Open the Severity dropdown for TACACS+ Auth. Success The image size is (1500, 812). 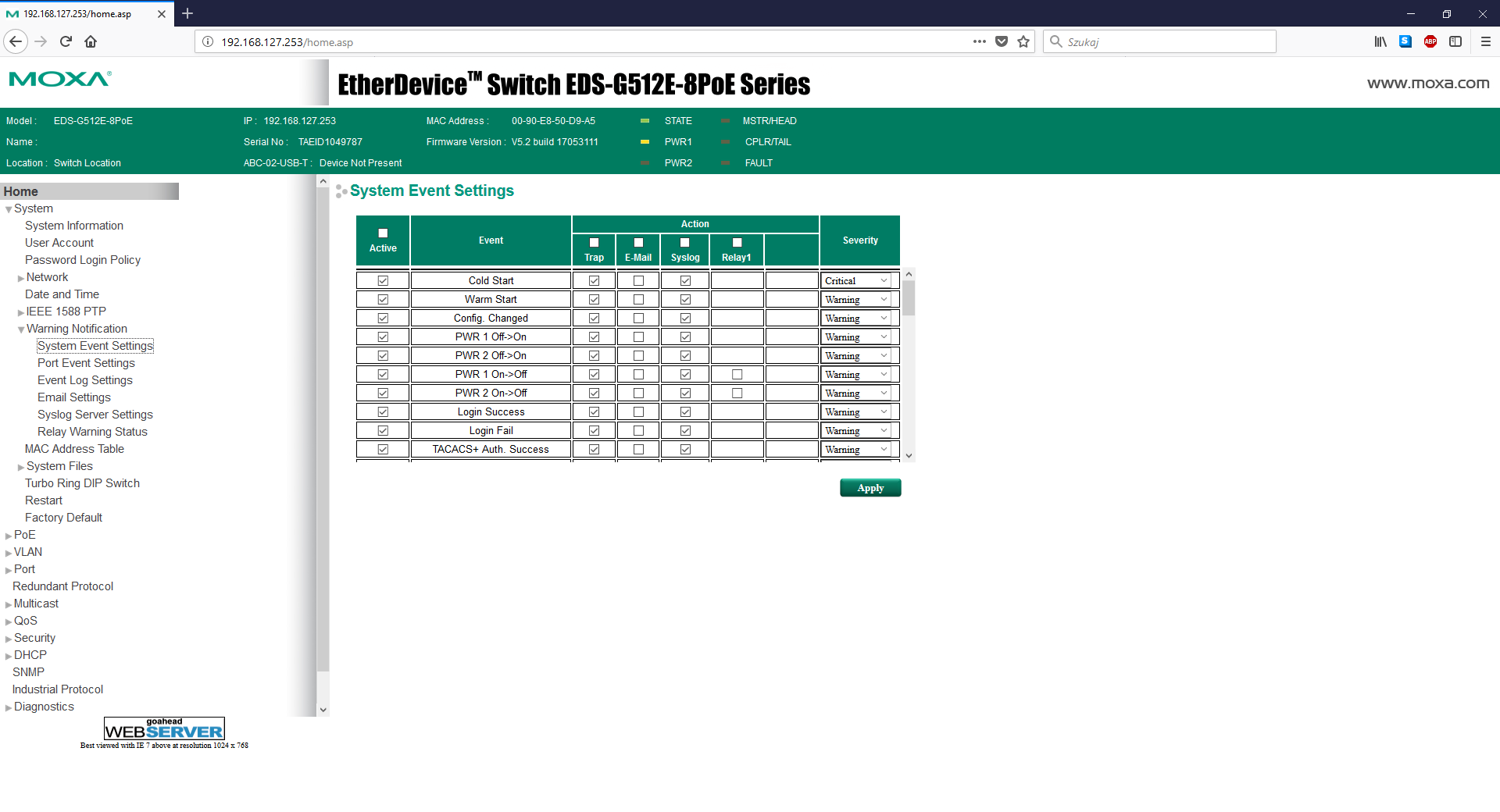(x=856, y=449)
